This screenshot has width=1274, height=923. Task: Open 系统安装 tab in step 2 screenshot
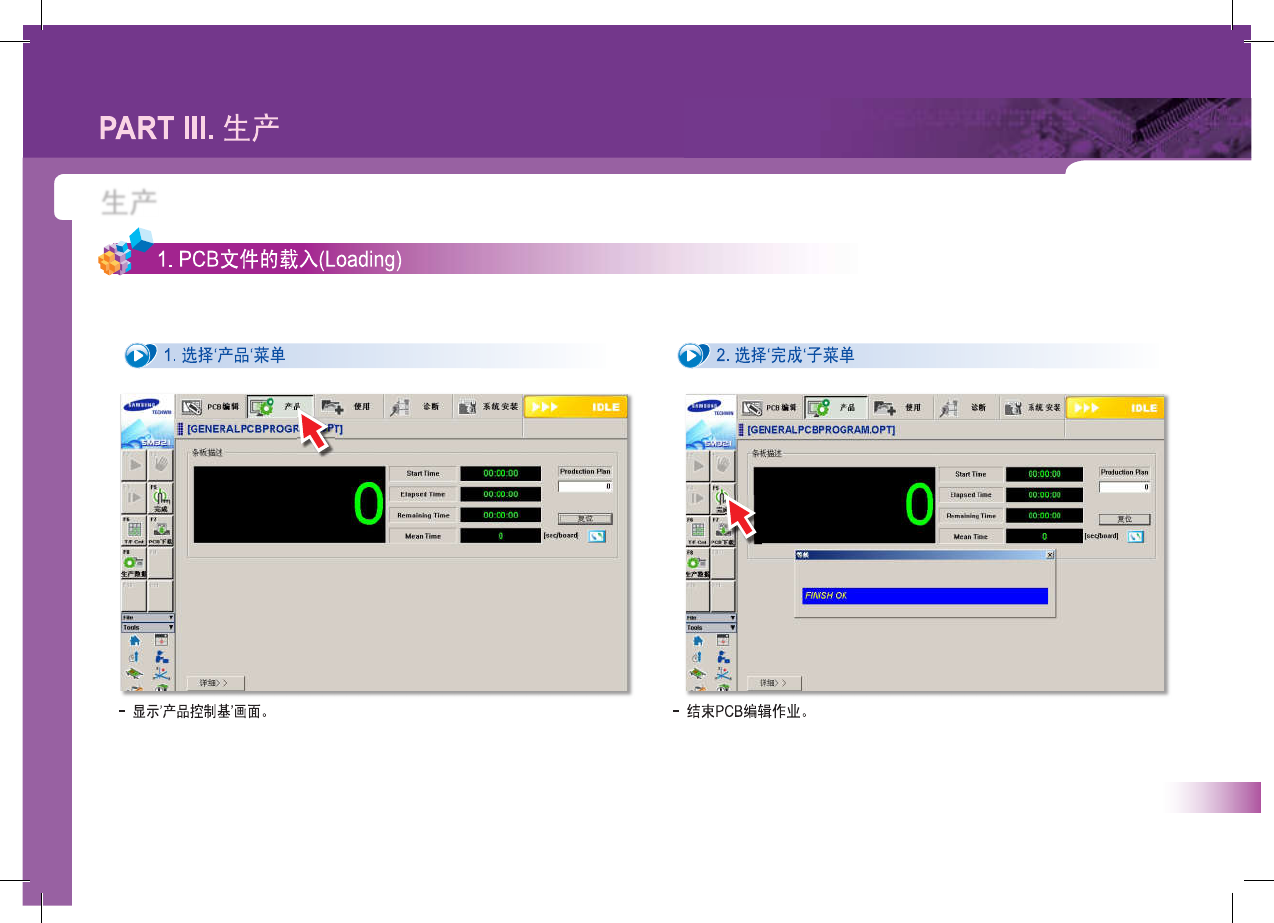coord(1032,408)
